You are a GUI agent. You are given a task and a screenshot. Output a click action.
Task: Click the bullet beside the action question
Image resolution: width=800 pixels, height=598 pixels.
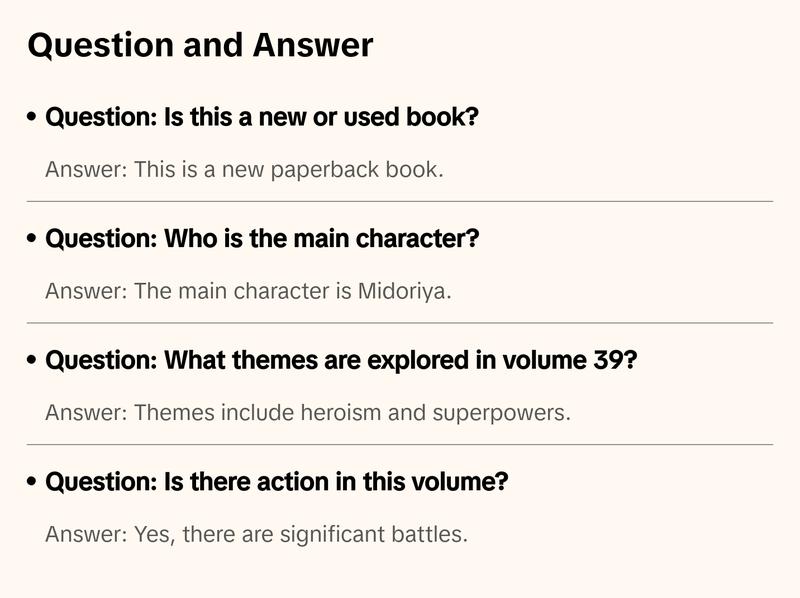click(x=33, y=483)
